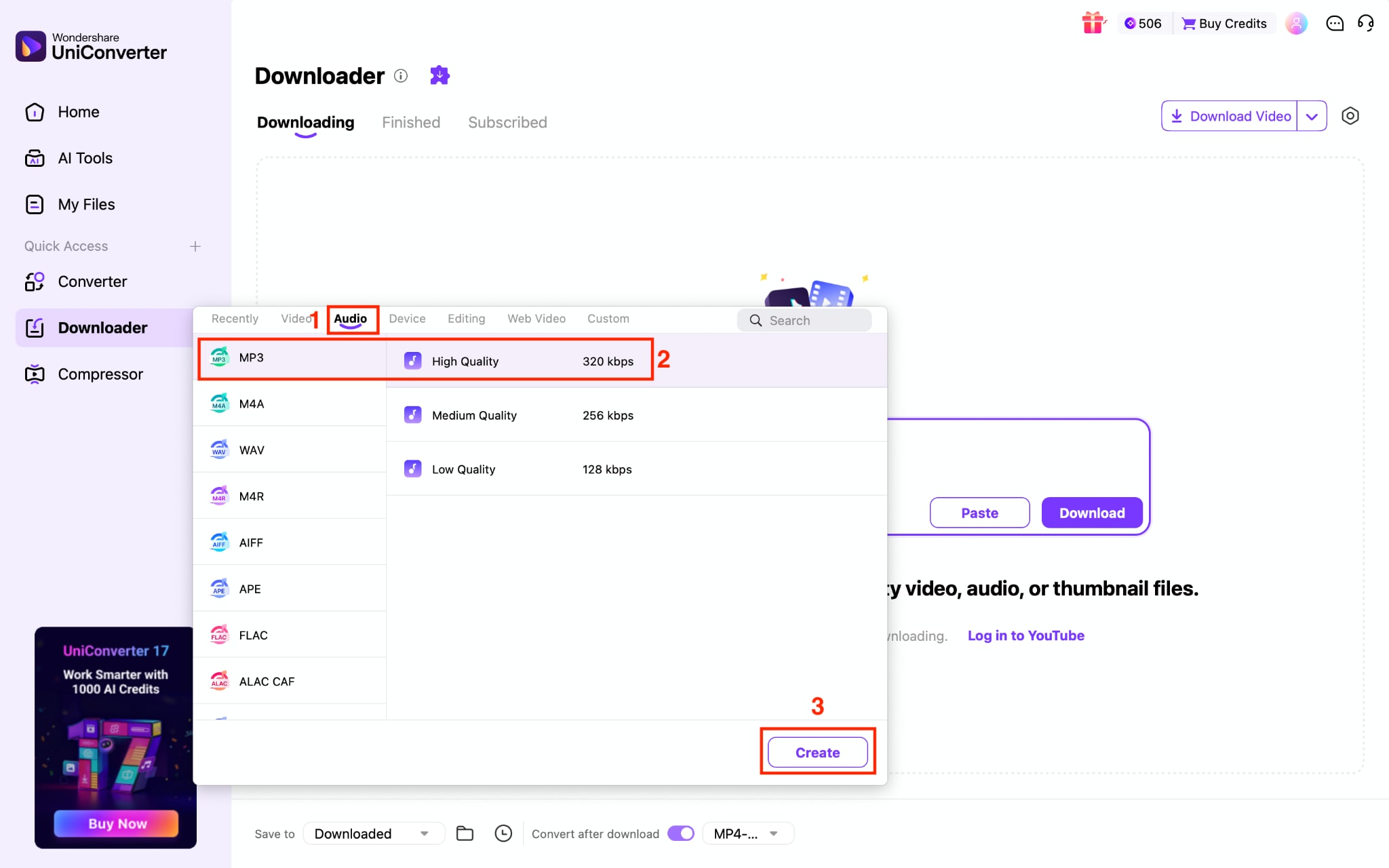Image resolution: width=1389 pixels, height=868 pixels.
Task: Open the feedback chat icon
Action: click(x=1335, y=24)
